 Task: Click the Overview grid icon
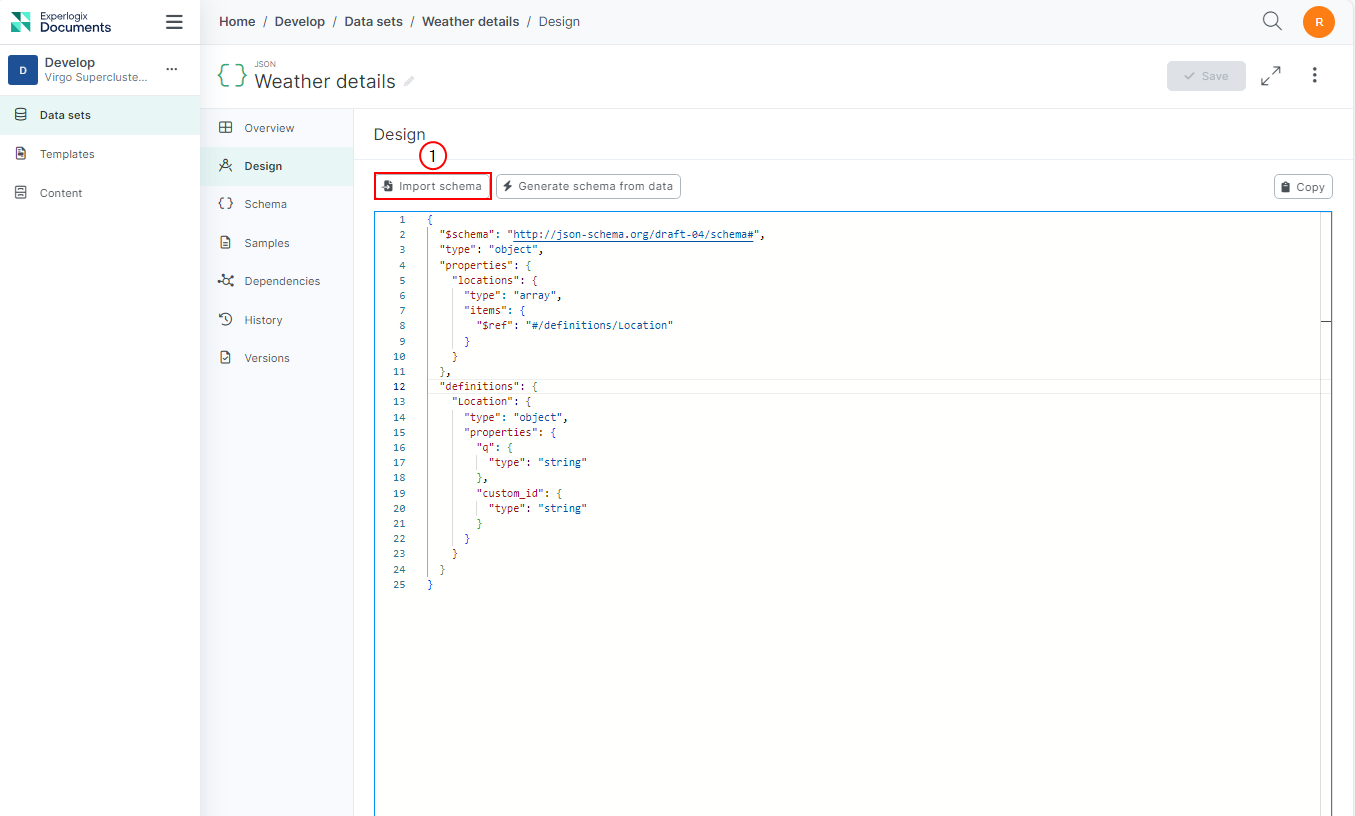226,128
